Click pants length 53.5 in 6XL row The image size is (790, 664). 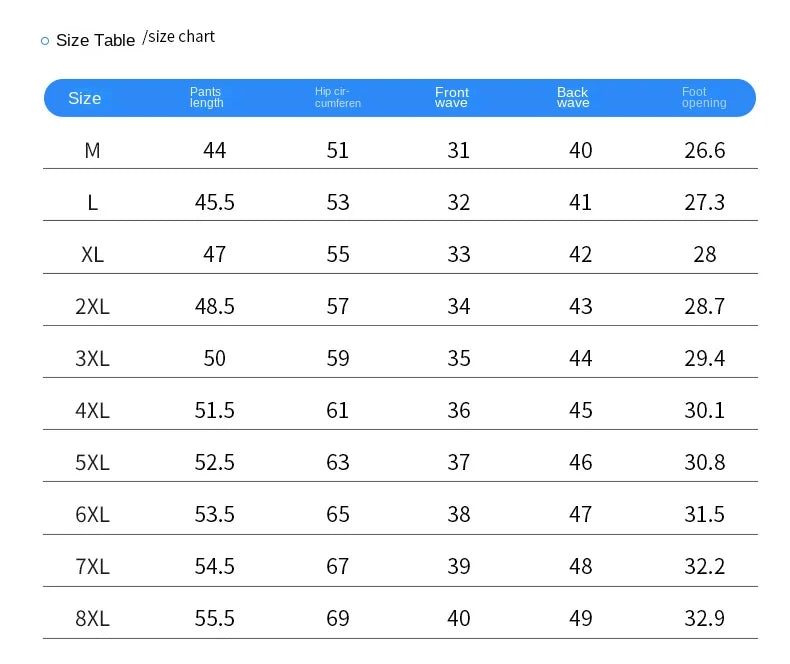(x=215, y=514)
